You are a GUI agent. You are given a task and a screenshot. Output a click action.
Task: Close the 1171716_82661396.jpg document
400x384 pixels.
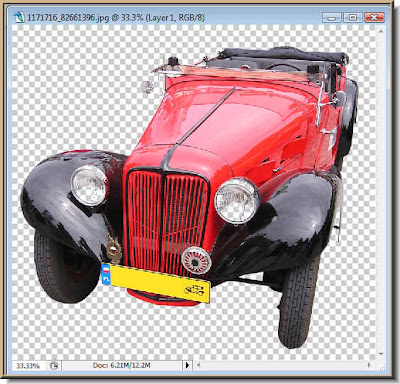(x=374, y=18)
